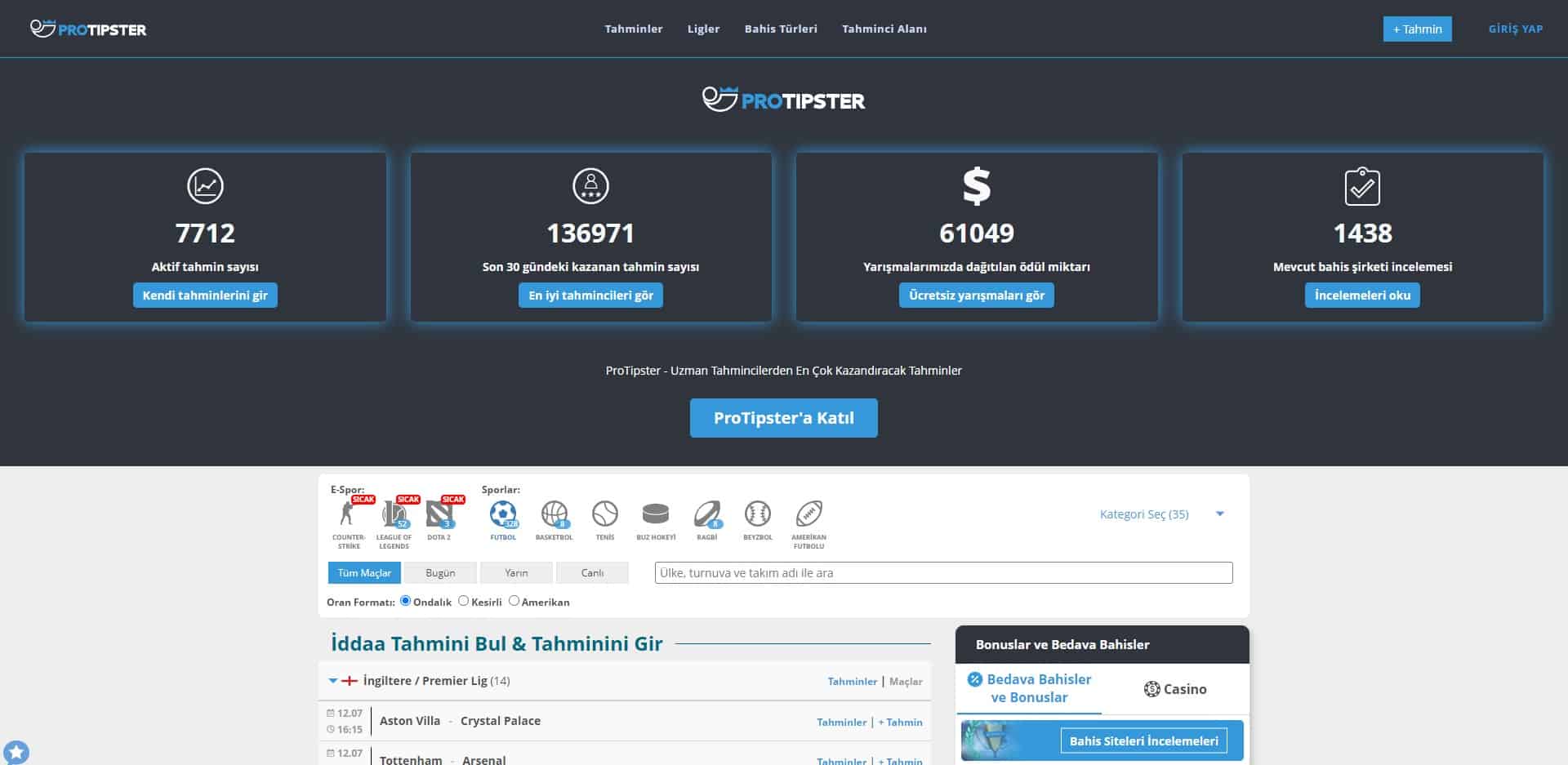Select the Ondalık odds format radio

pos(406,601)
